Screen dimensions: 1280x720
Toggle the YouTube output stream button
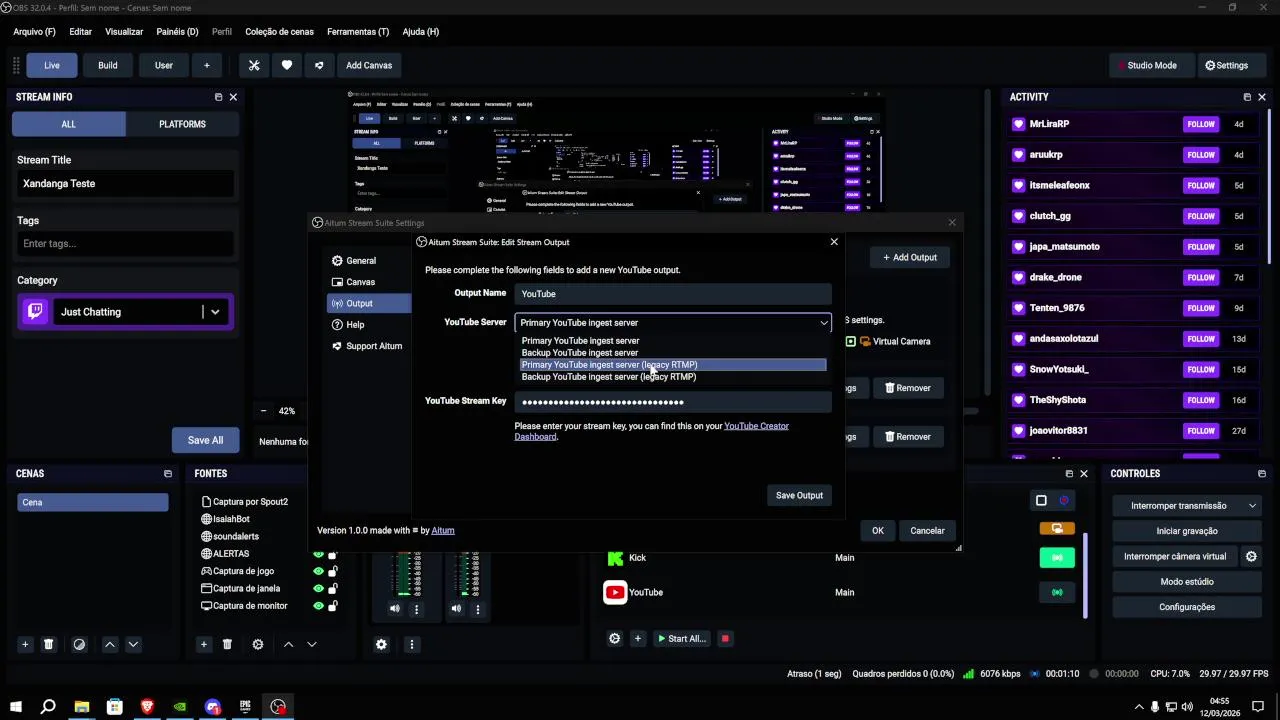(x=1057, y=592)
